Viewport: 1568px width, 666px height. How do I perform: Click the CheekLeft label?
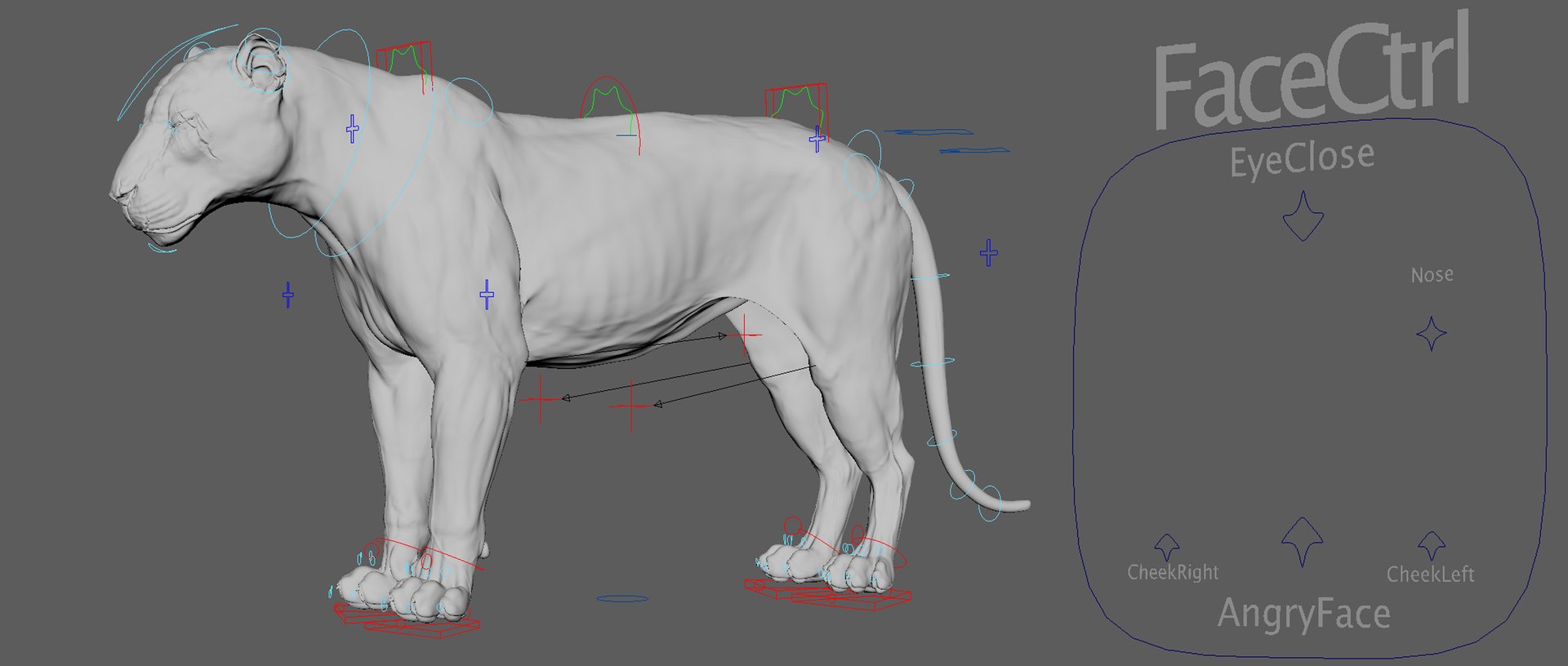tap(1430, 575)
